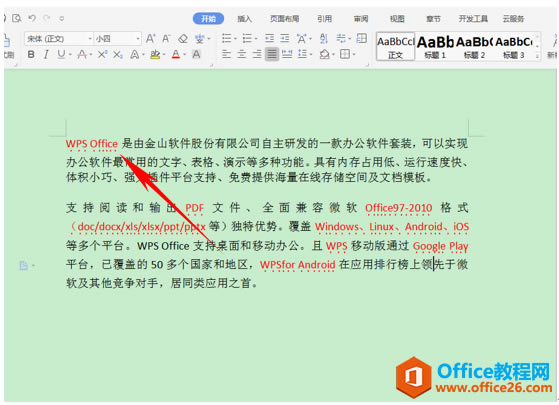The height and width of the screenshot is (405, 559).
Task: Click the red text Office97-2010
Action: tap(399, 208)
